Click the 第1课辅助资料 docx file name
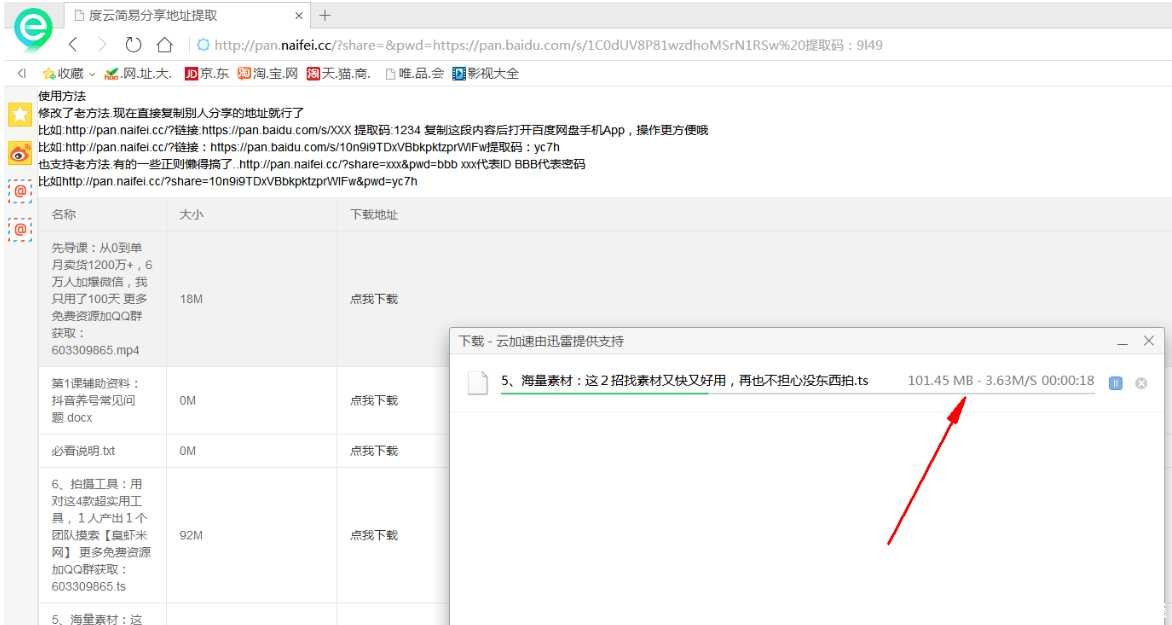Viewport: 1172px width, 625px height. click(x=96, y=401)
